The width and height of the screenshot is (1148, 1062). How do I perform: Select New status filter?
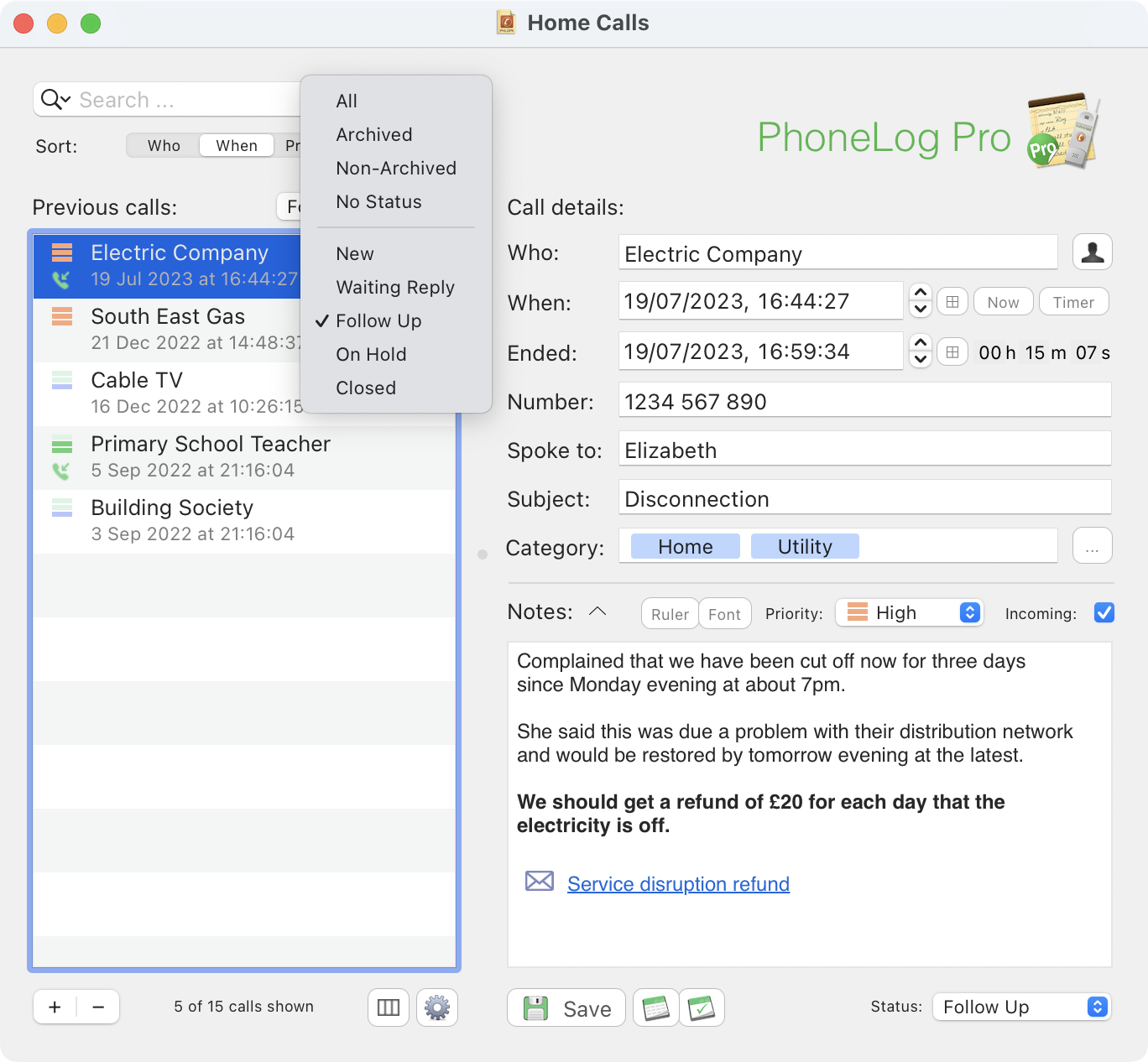[396, 253]
